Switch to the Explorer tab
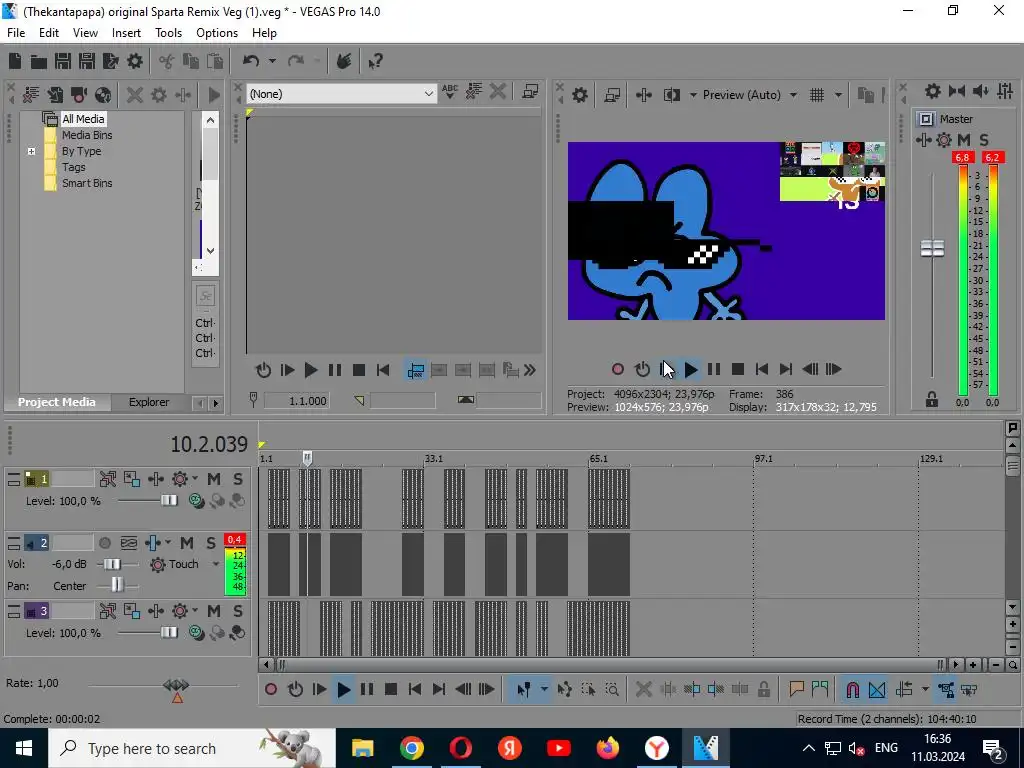1024x768 pixels. [149, 402]
